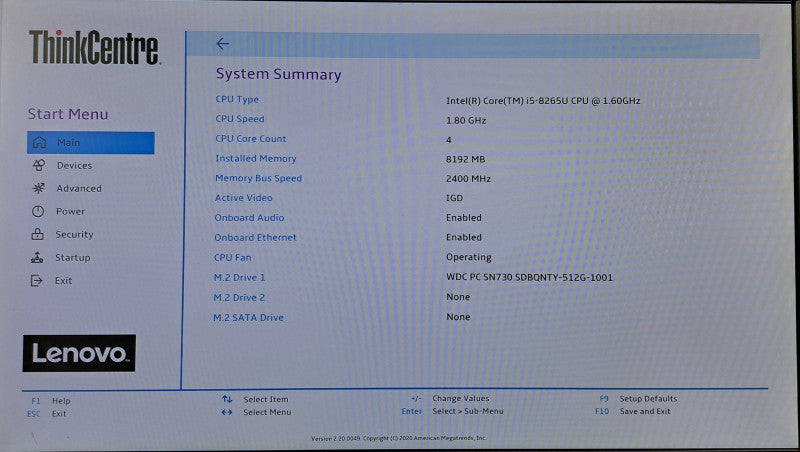Open the Startup menu
The width and height of the screenshot is (800, 452).
coord(72,257)
